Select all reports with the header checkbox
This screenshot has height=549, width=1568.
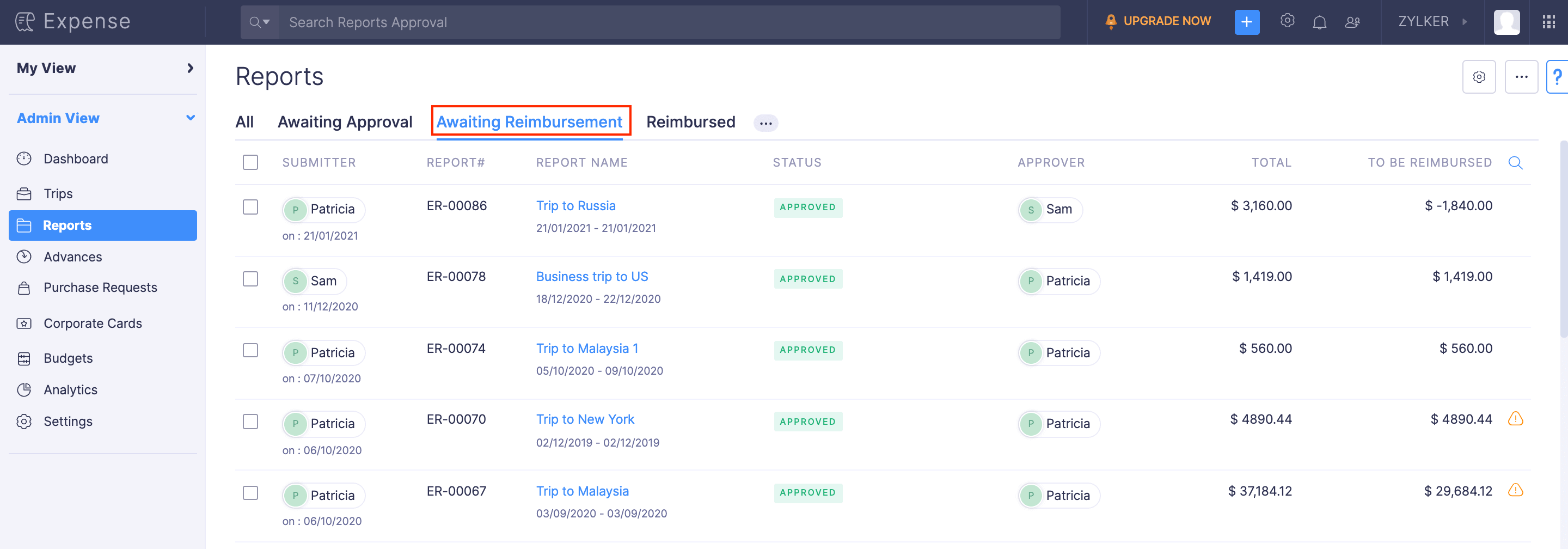pyautogui.click(x=250, y=162)
